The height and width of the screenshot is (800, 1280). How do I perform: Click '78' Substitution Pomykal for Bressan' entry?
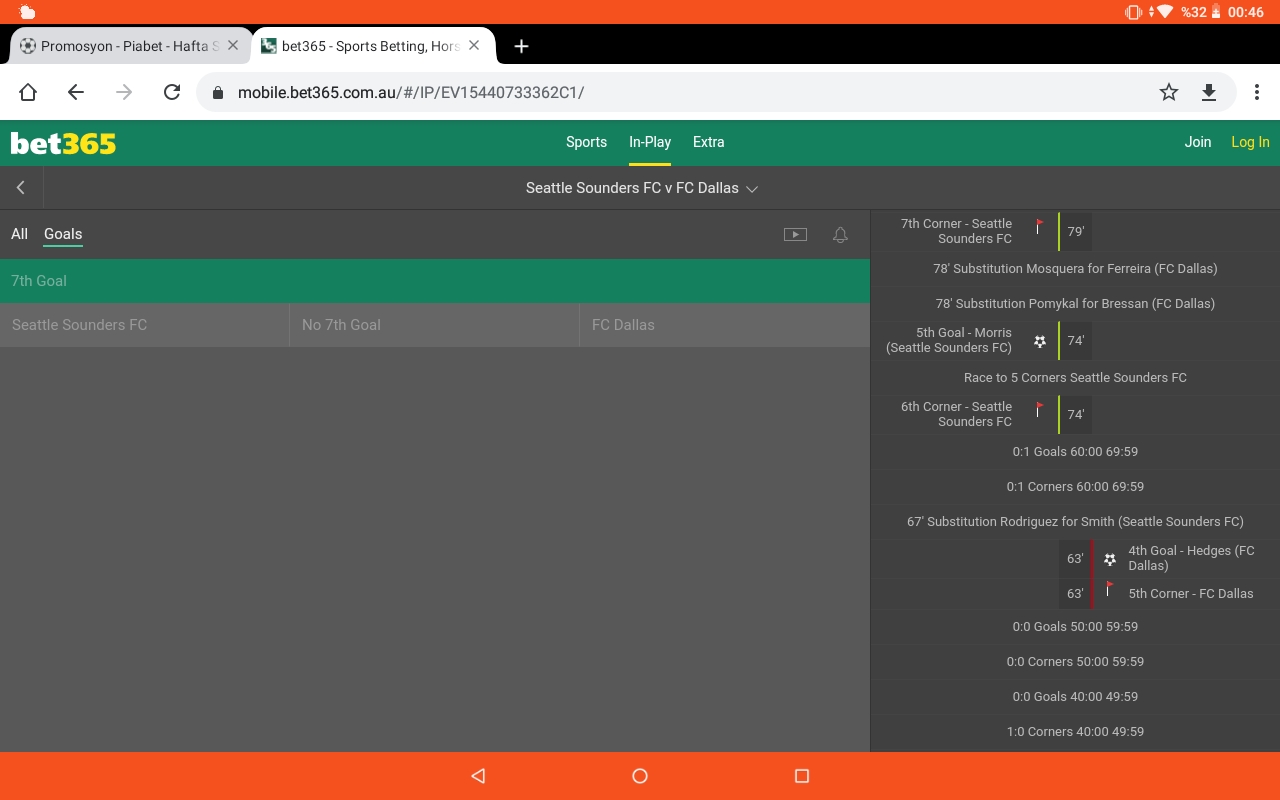(1075, 304)
